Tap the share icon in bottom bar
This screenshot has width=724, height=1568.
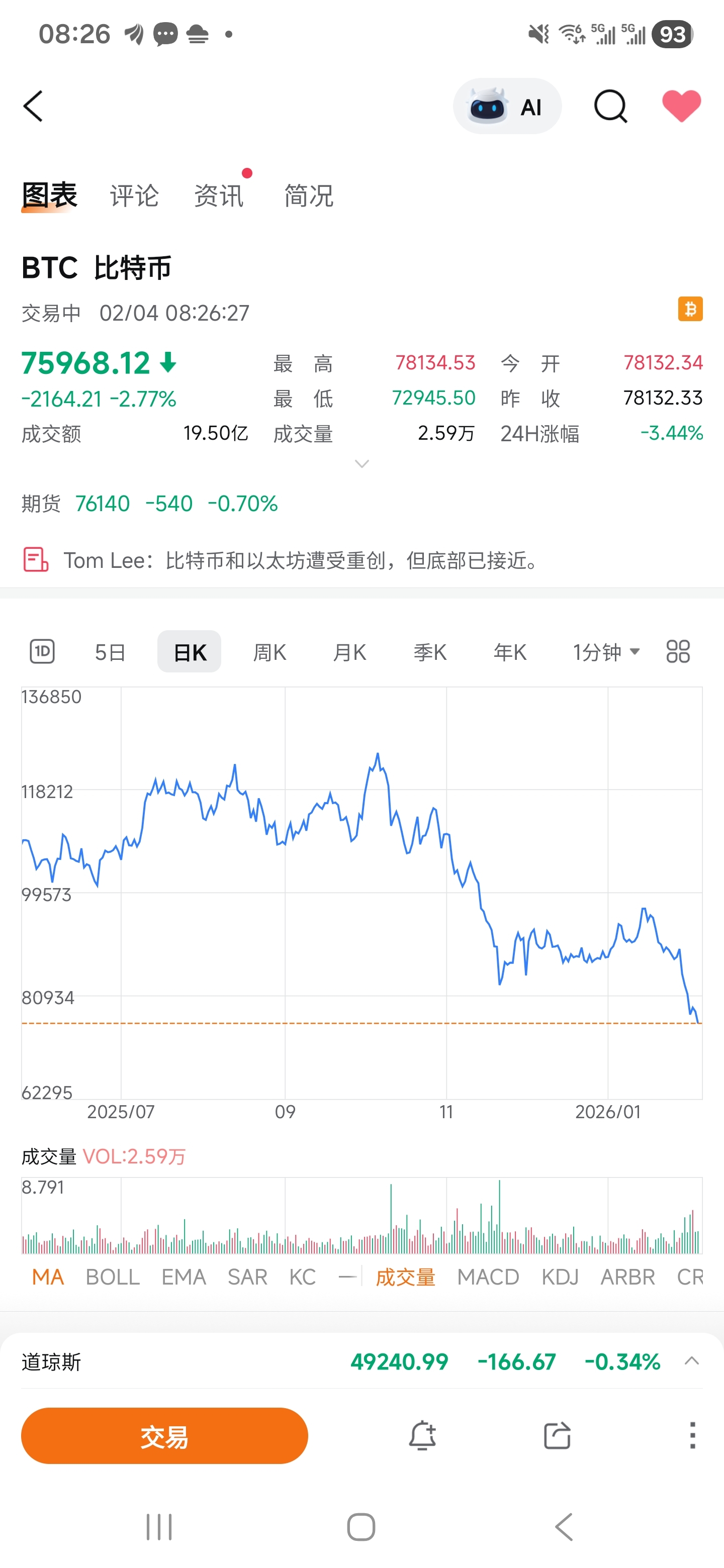(x=557, y=1436)
